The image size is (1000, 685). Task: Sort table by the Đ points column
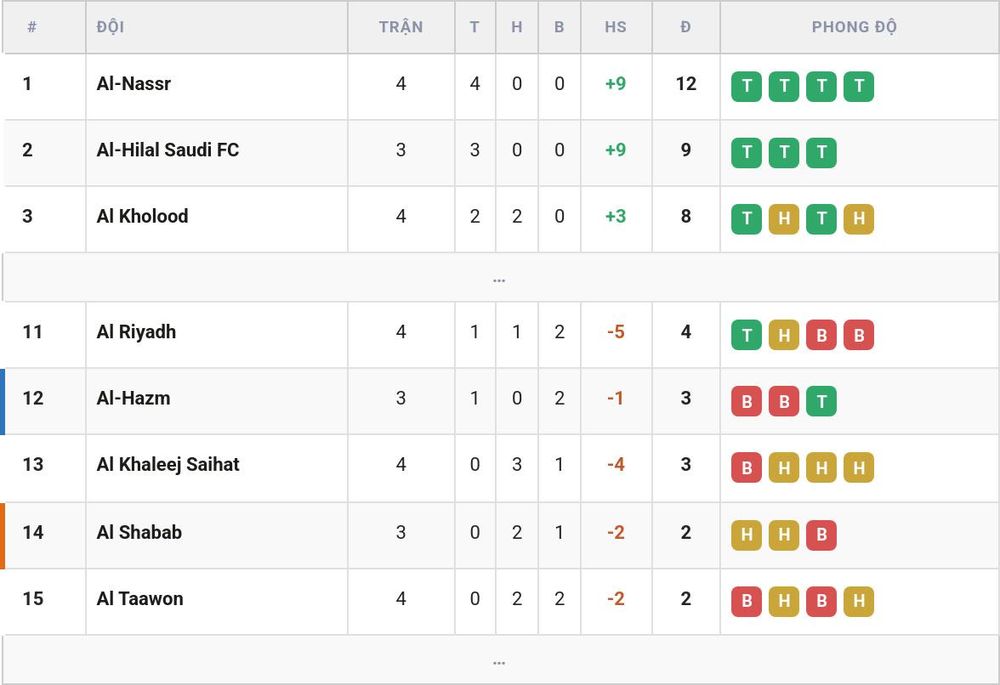[x=686, y=27]
